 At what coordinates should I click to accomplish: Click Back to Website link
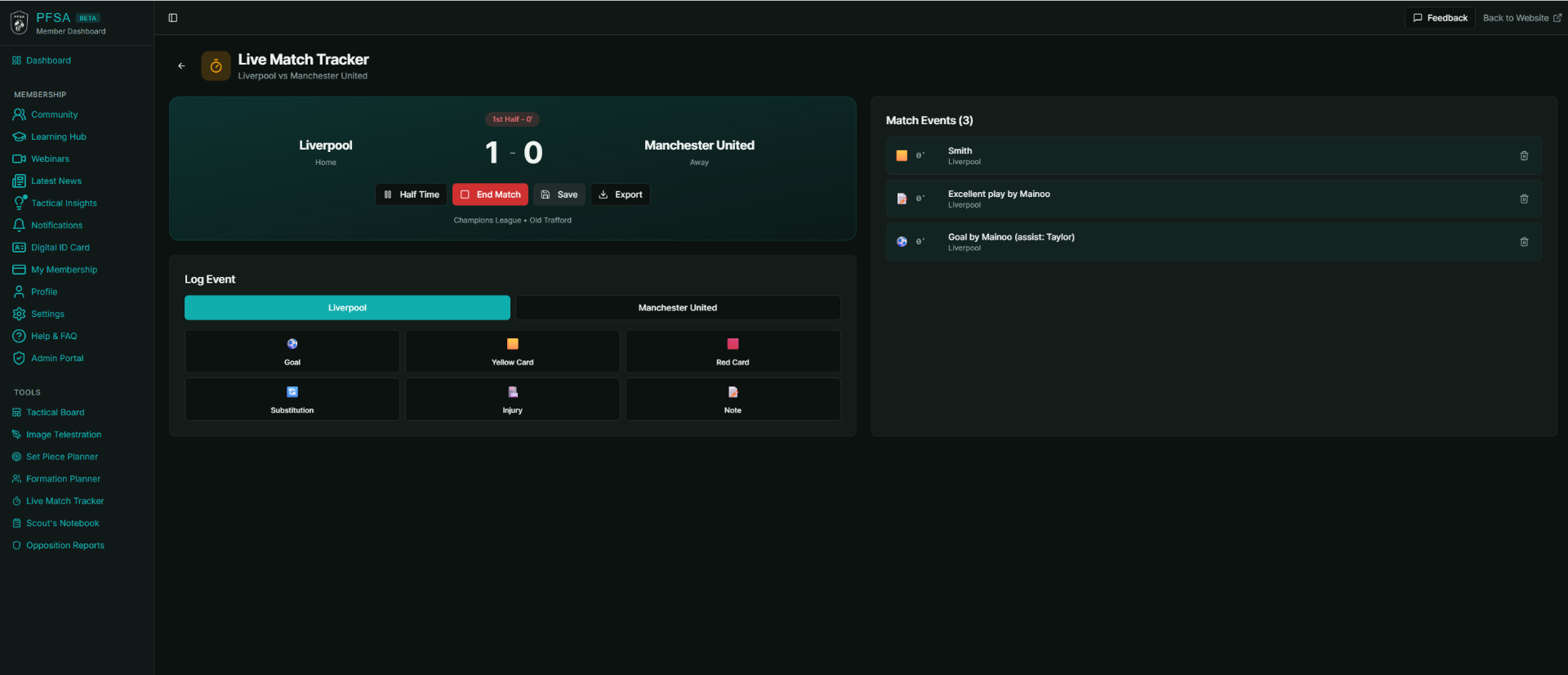point(1522,18)
